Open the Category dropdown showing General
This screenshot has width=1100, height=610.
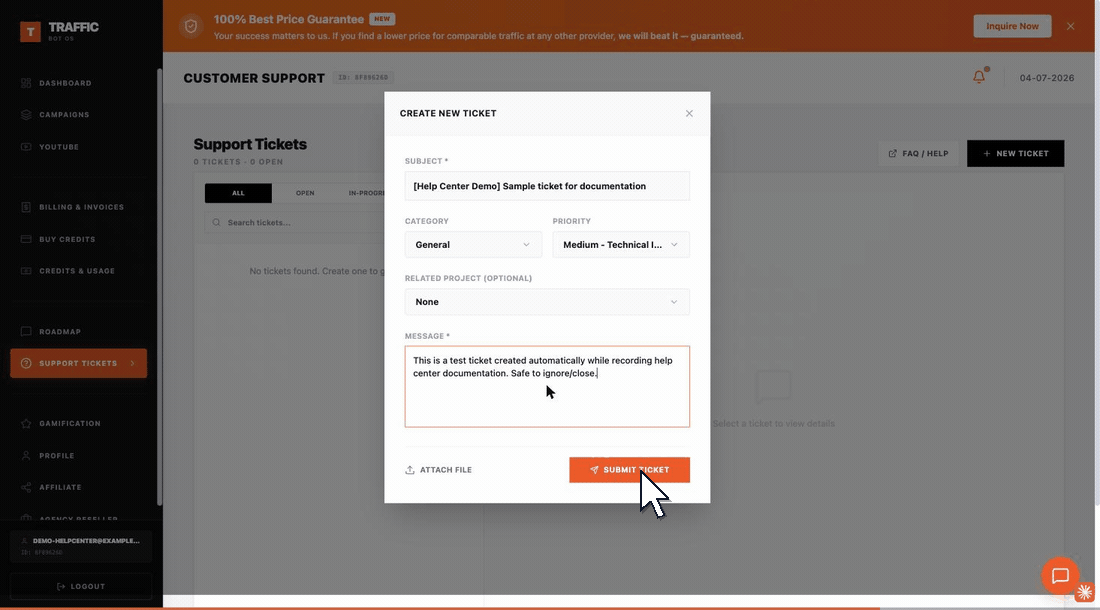click(x=474, y=245)
